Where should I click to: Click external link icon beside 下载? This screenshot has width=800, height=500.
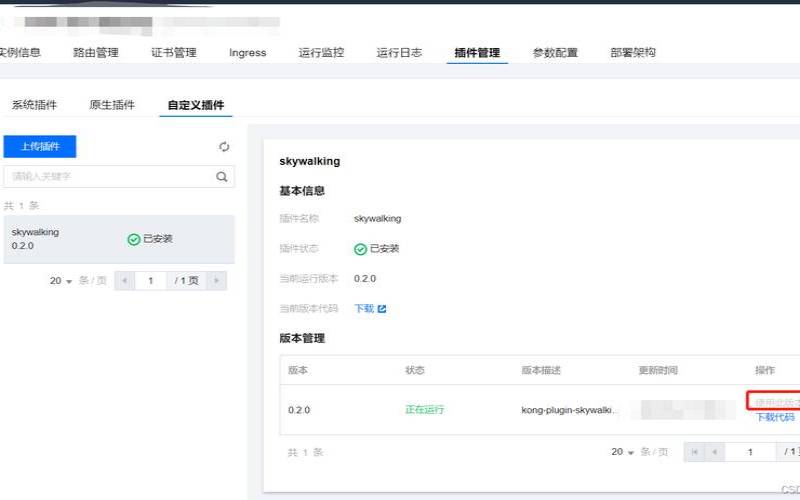tap(382, 309)
